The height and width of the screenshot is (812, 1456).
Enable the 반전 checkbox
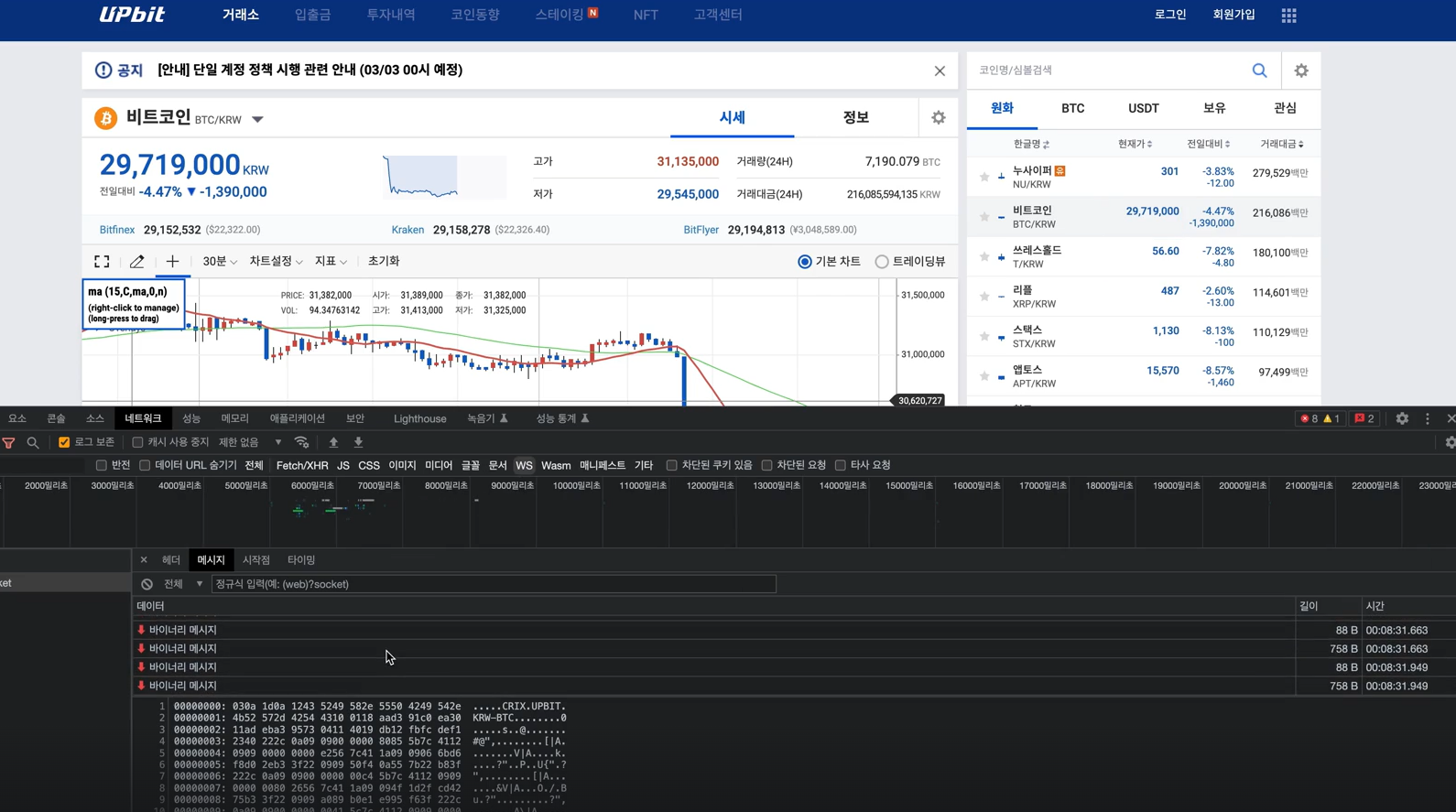[102, 465]
